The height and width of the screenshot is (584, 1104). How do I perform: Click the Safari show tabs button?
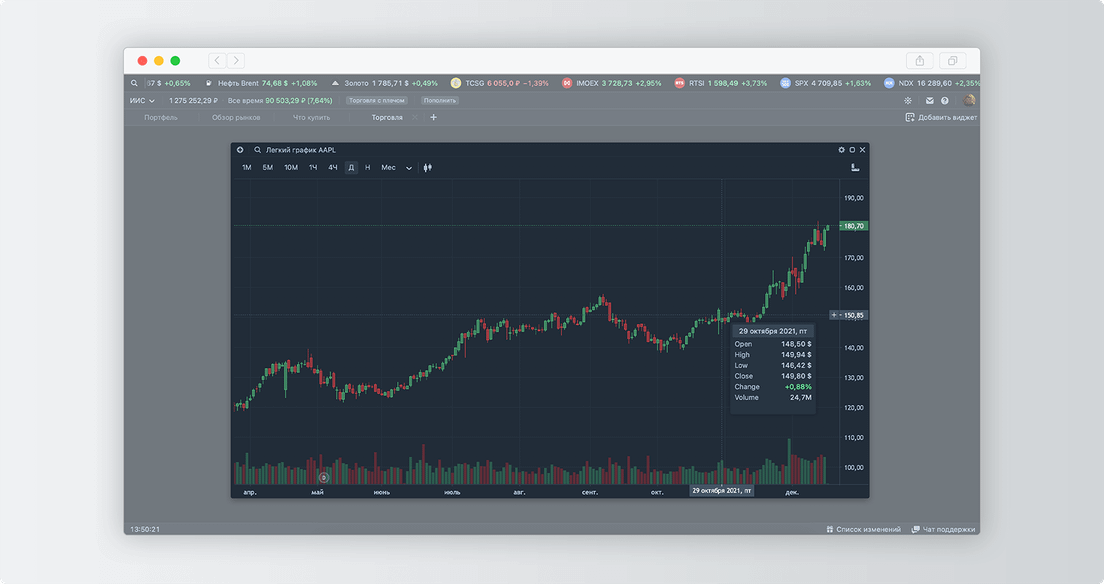(953, 61)
